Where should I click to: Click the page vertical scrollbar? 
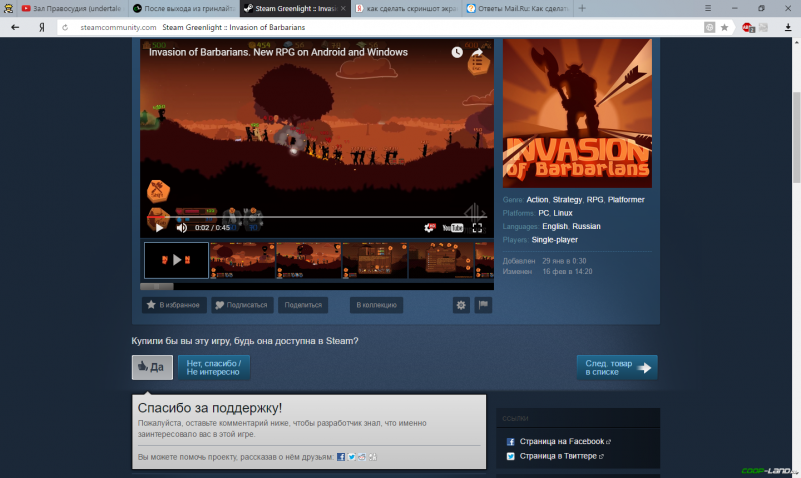point(796,137)
